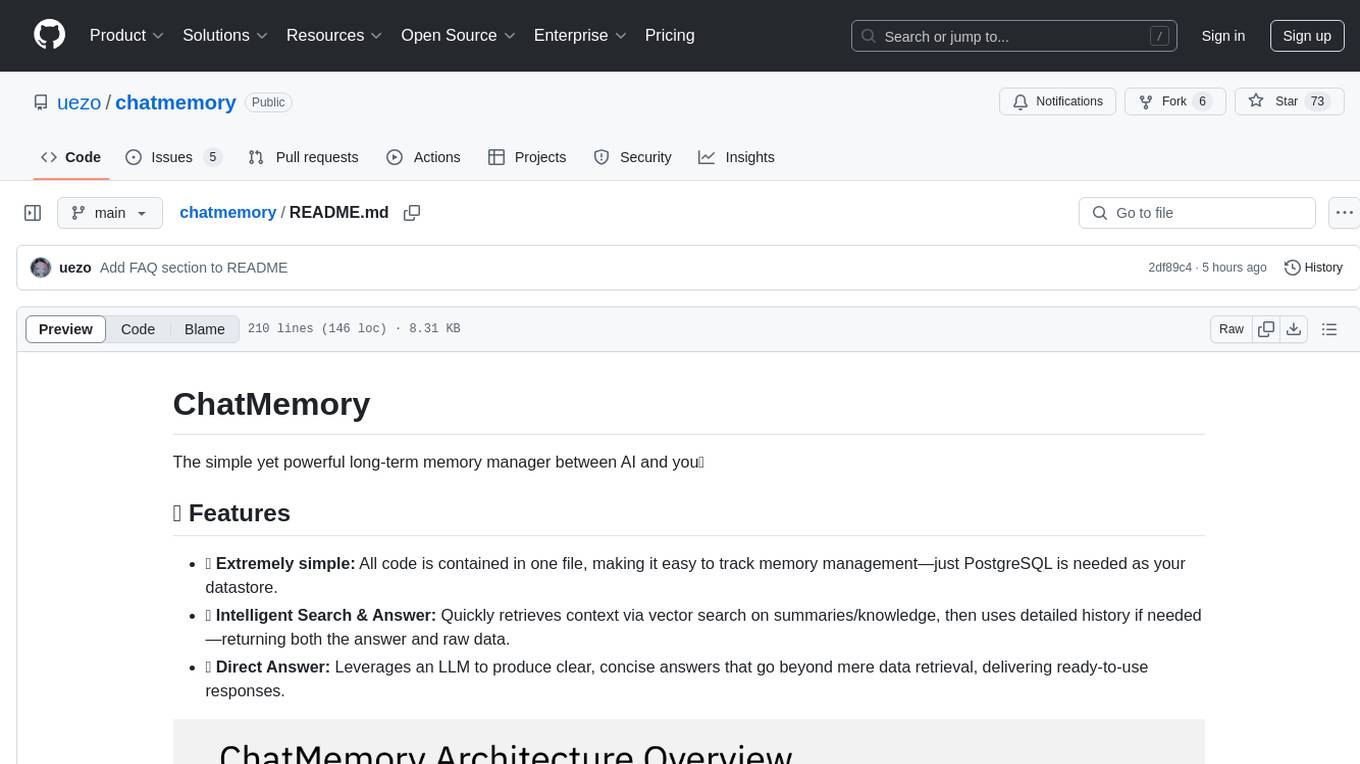
Task: Click the uezo commit author avatar
Action: 41,268
